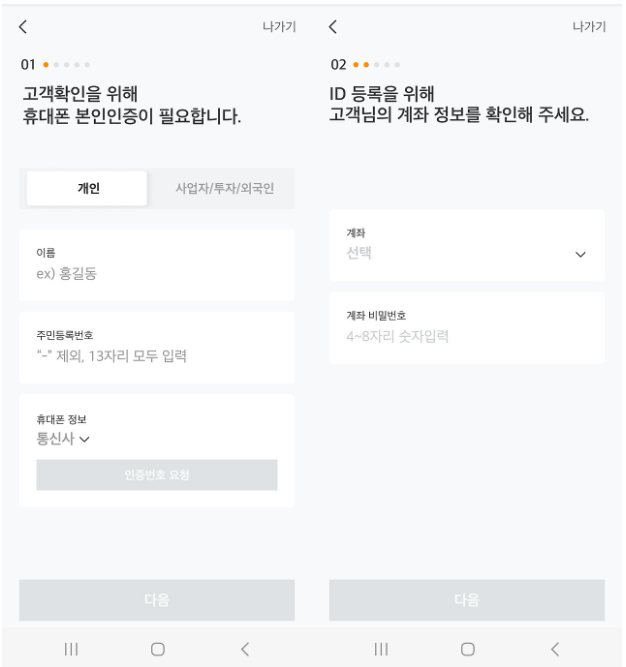Tap 나가기 on the step 02 screen

tap(589, 27)
